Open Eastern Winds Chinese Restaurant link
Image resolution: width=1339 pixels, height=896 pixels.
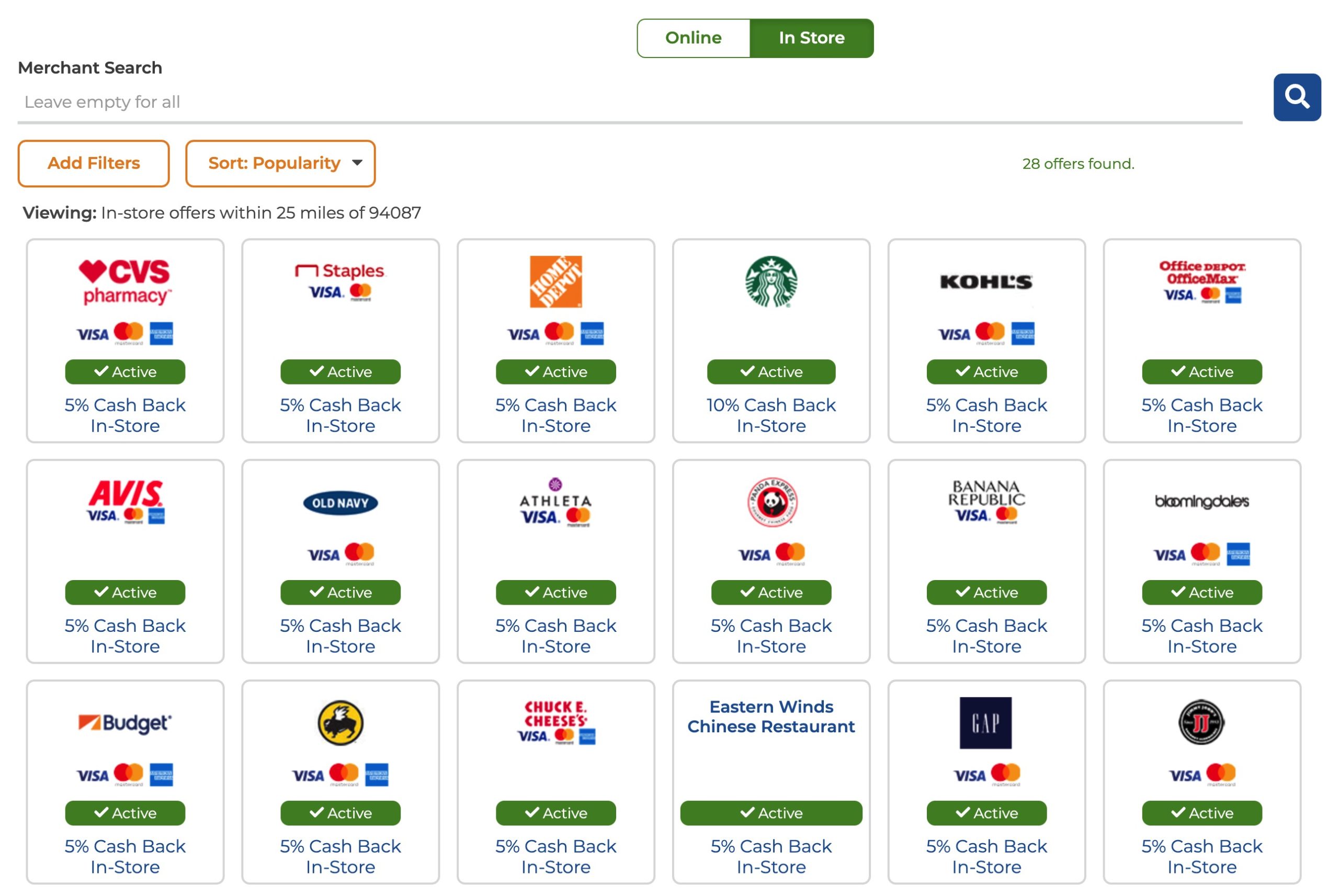point(771,717)
